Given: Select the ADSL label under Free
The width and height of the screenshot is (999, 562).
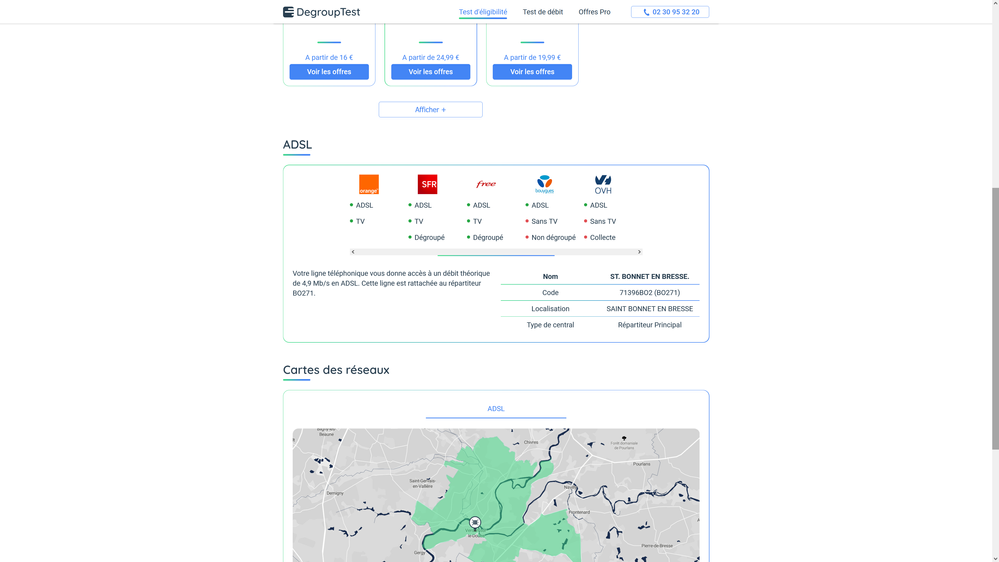Looking at the screenshot, I should [x=482, y=205].
